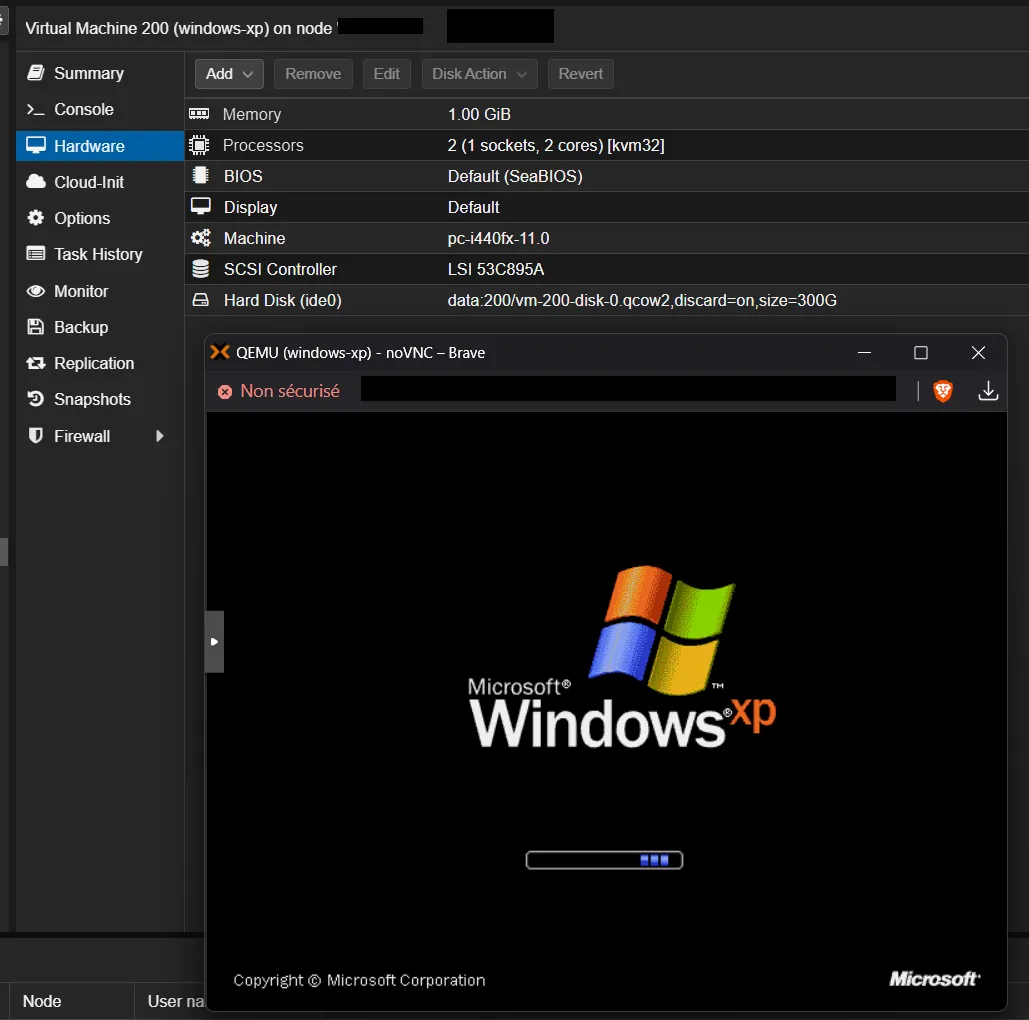Click the Firewall shield icon
The image size is (1029, 1020).
tap(35, 436)
